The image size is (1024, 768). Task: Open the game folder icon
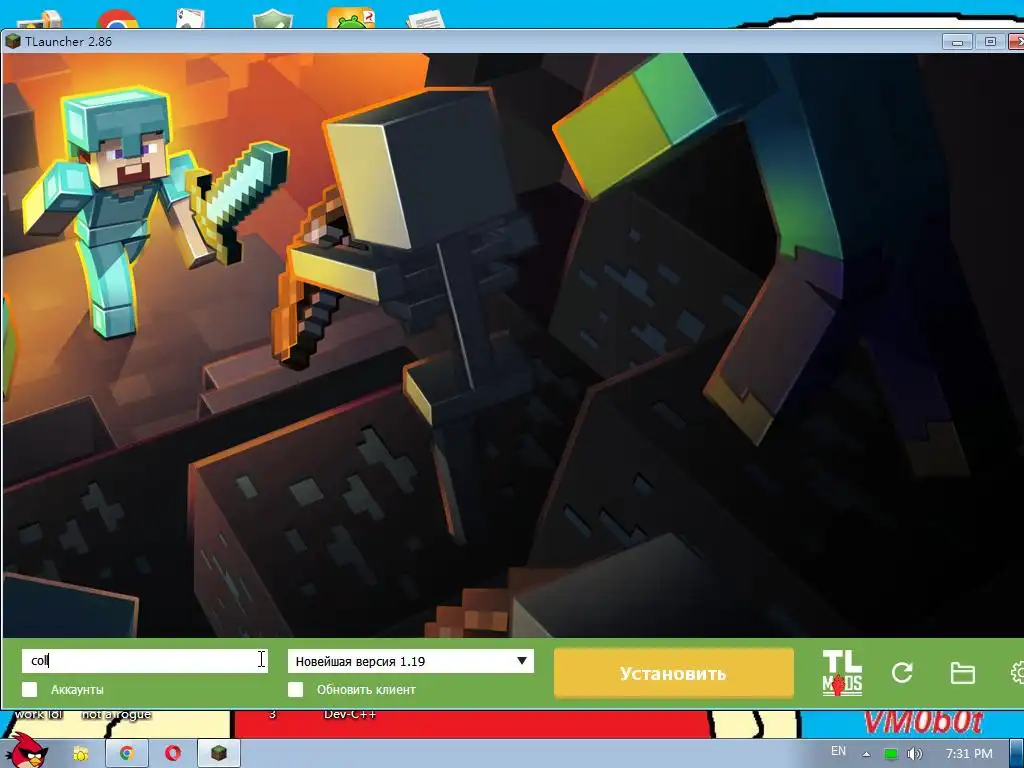[x=962, y=673]
